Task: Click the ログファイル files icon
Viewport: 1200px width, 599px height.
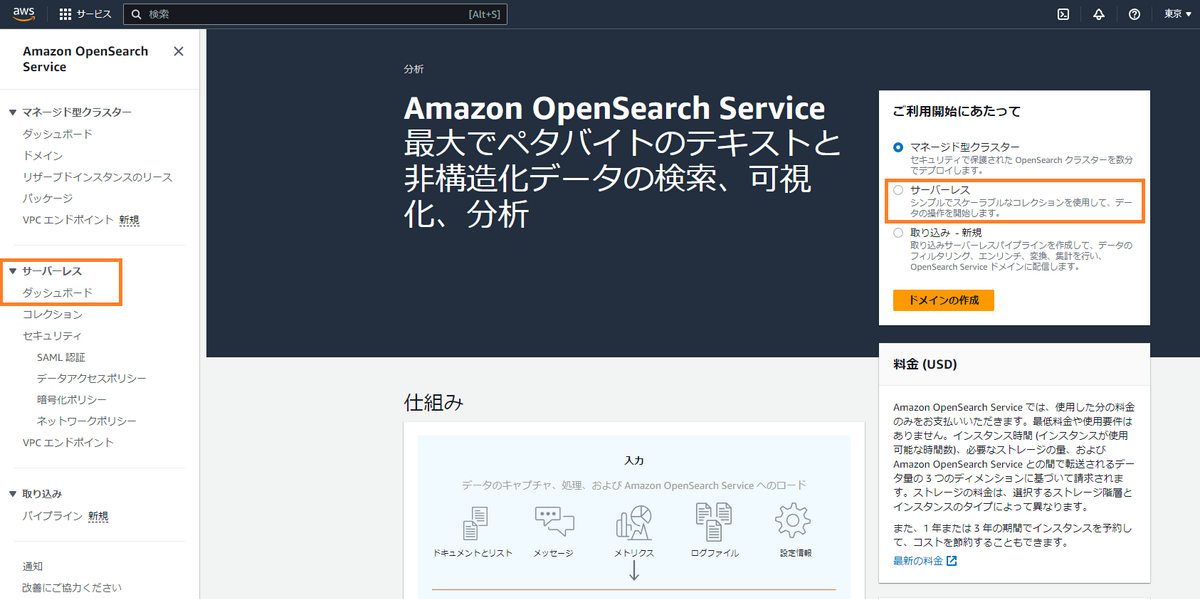Action: click(x=714, y=523)
